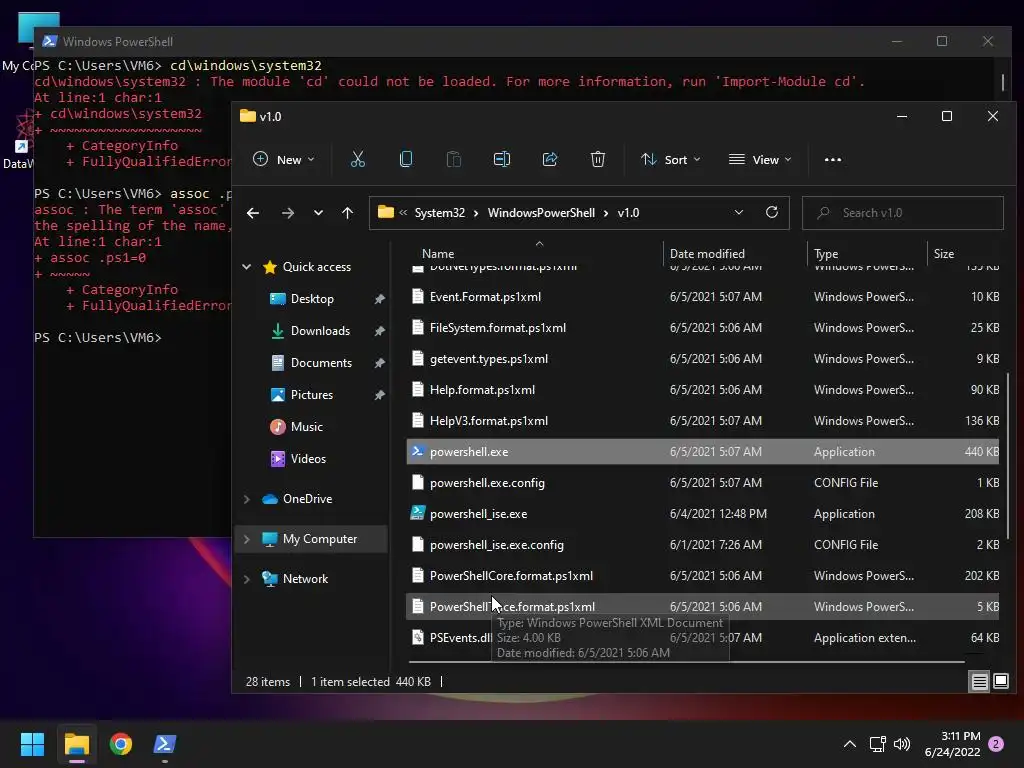Show hidden system tray icons
Viewport: 1024px width, 768px height.
850,744
